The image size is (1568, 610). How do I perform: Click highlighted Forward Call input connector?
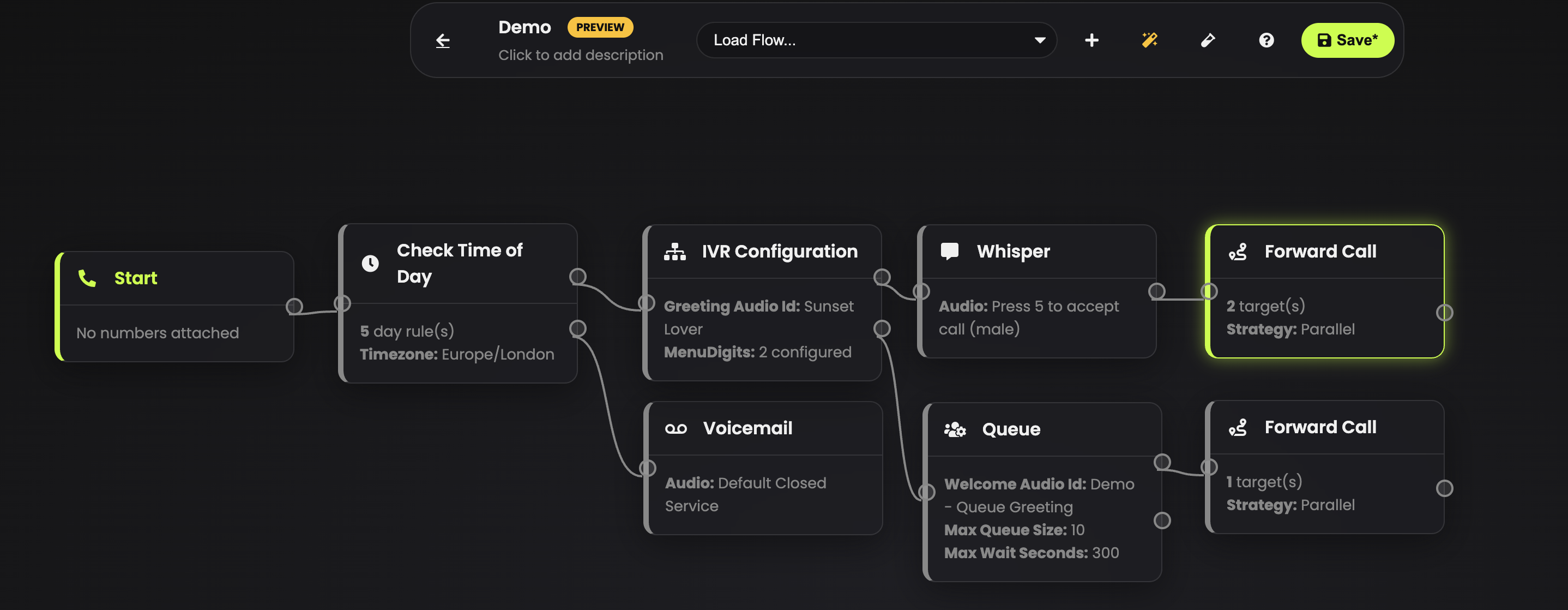point(1209,291)
